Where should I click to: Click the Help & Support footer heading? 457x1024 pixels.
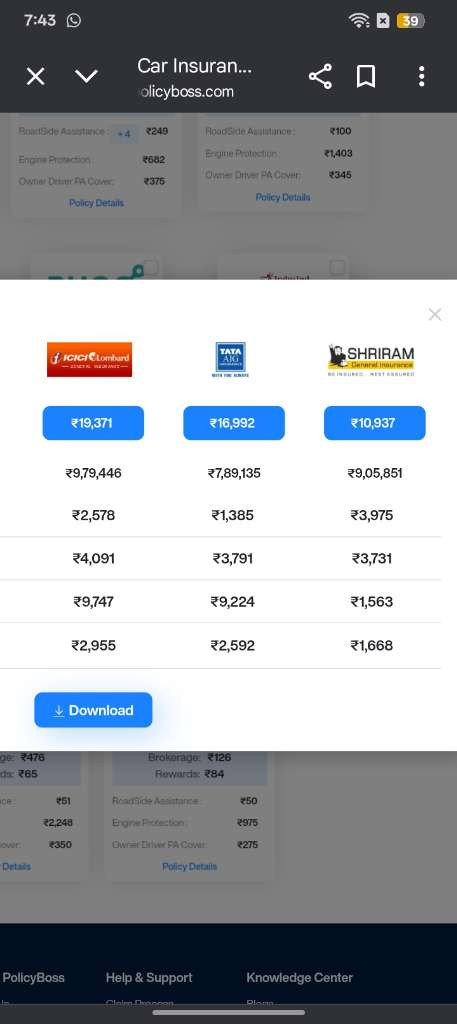tap(149, 978)
